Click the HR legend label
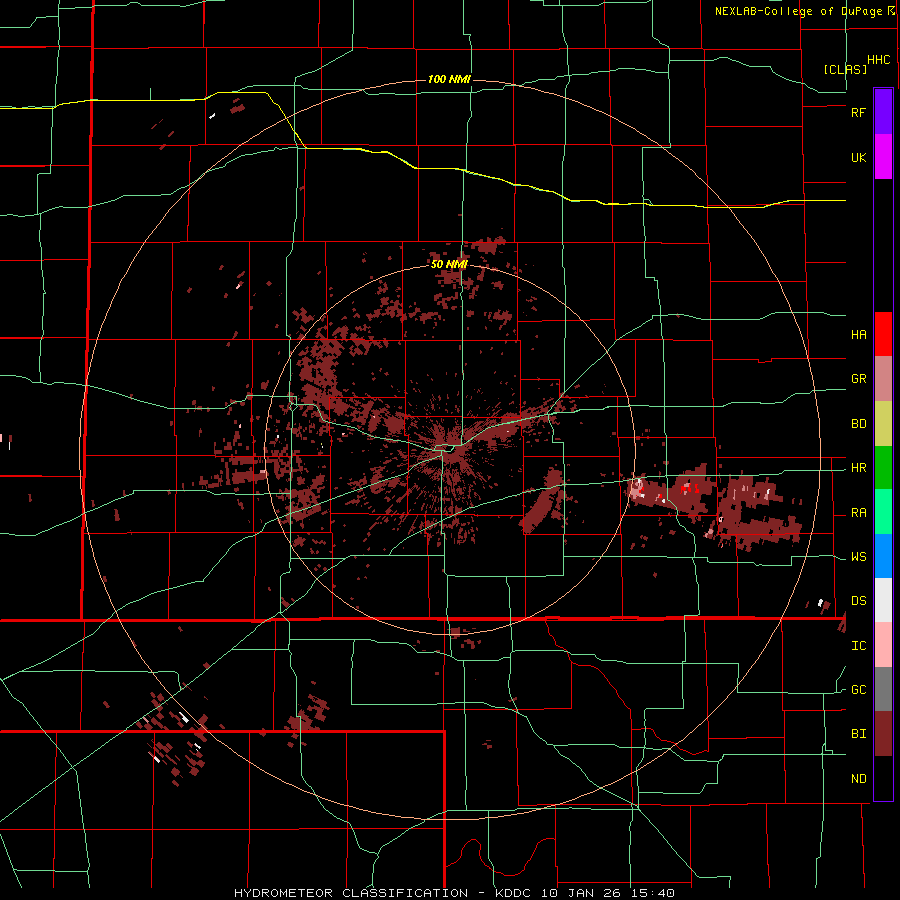This screenshot has width=900, height=900. pos(858,468)
